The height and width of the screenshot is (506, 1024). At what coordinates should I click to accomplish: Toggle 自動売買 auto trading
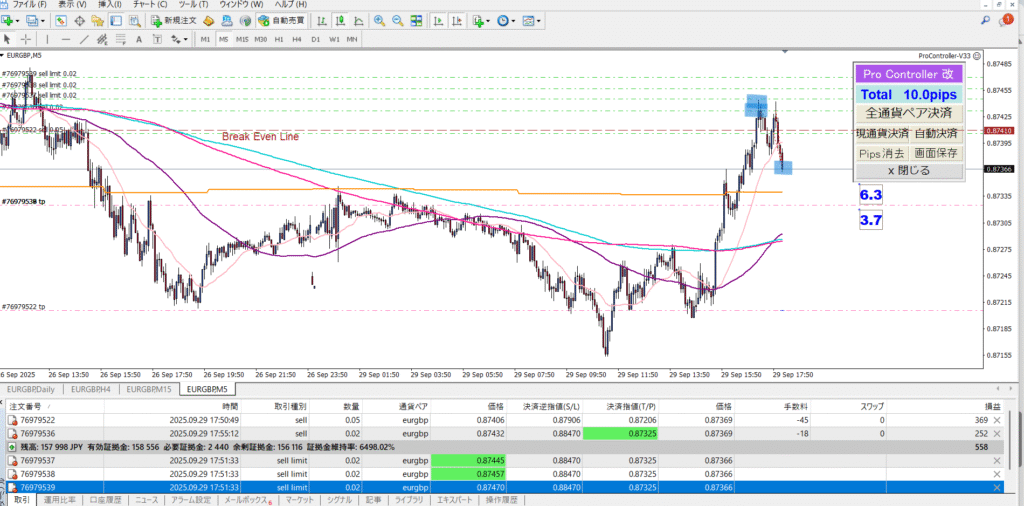(283, 20)
